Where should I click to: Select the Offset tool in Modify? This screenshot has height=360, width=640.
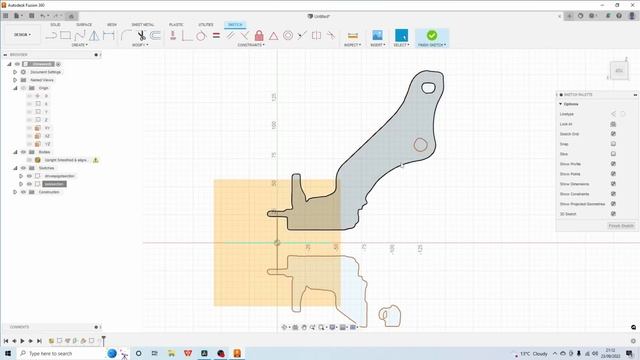pos(155,36)
